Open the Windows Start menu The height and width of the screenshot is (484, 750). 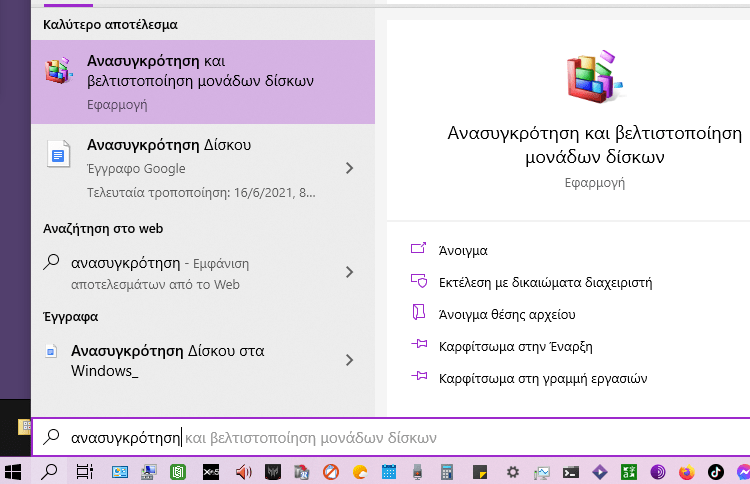click(x=15, y=471)
